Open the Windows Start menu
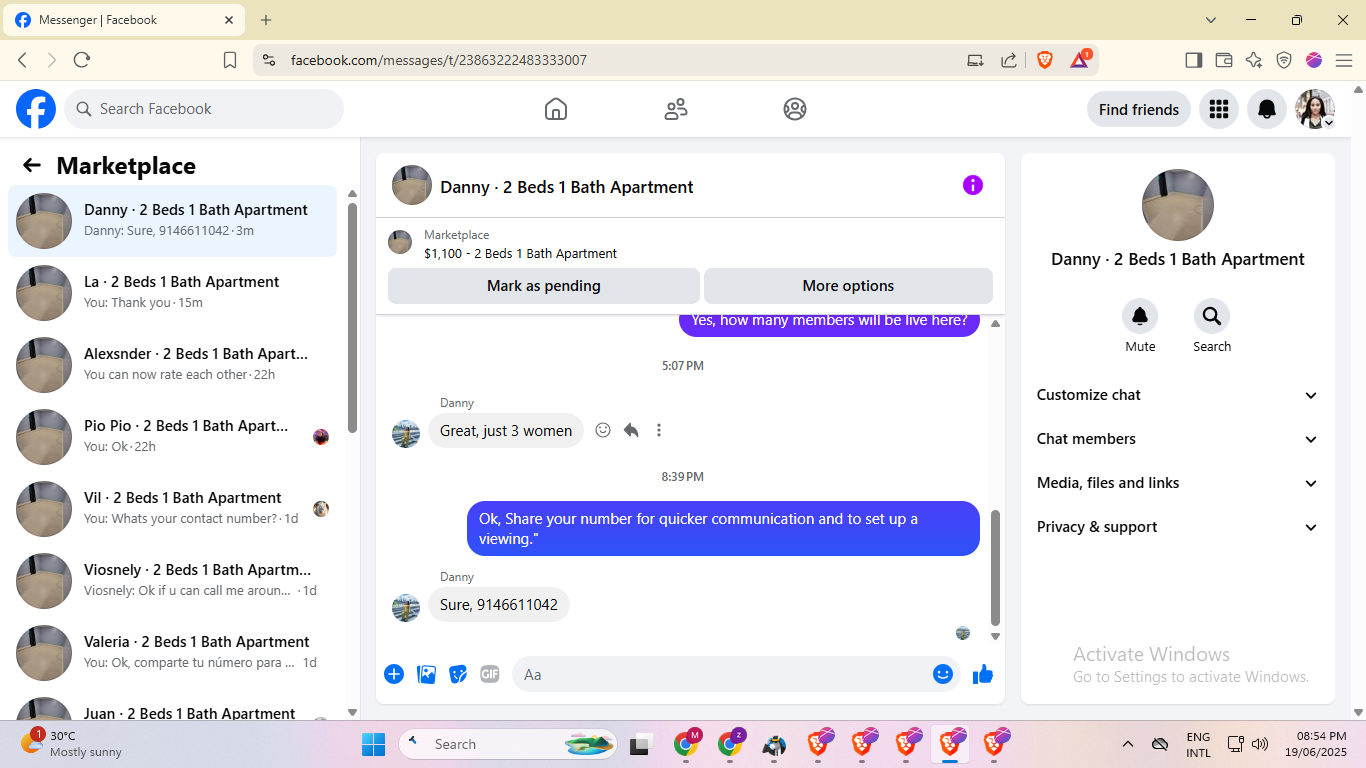The image size is (1366, 768). pos(373,744)
